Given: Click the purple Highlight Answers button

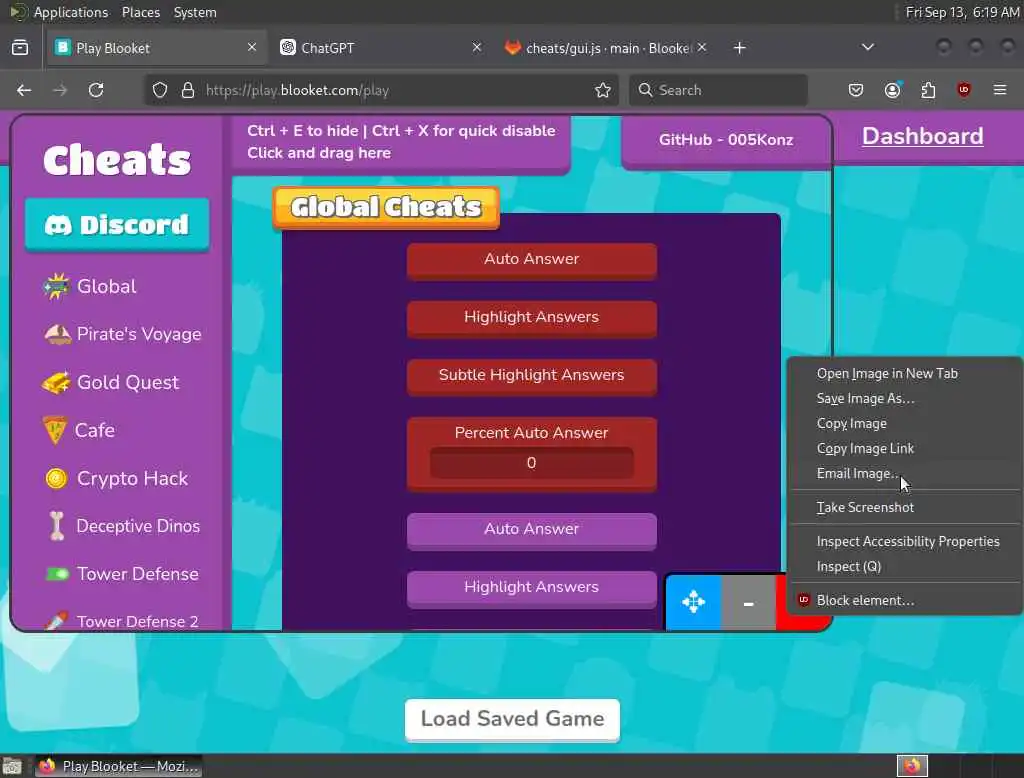Looking at the screenshot, I should coord(532,589).
